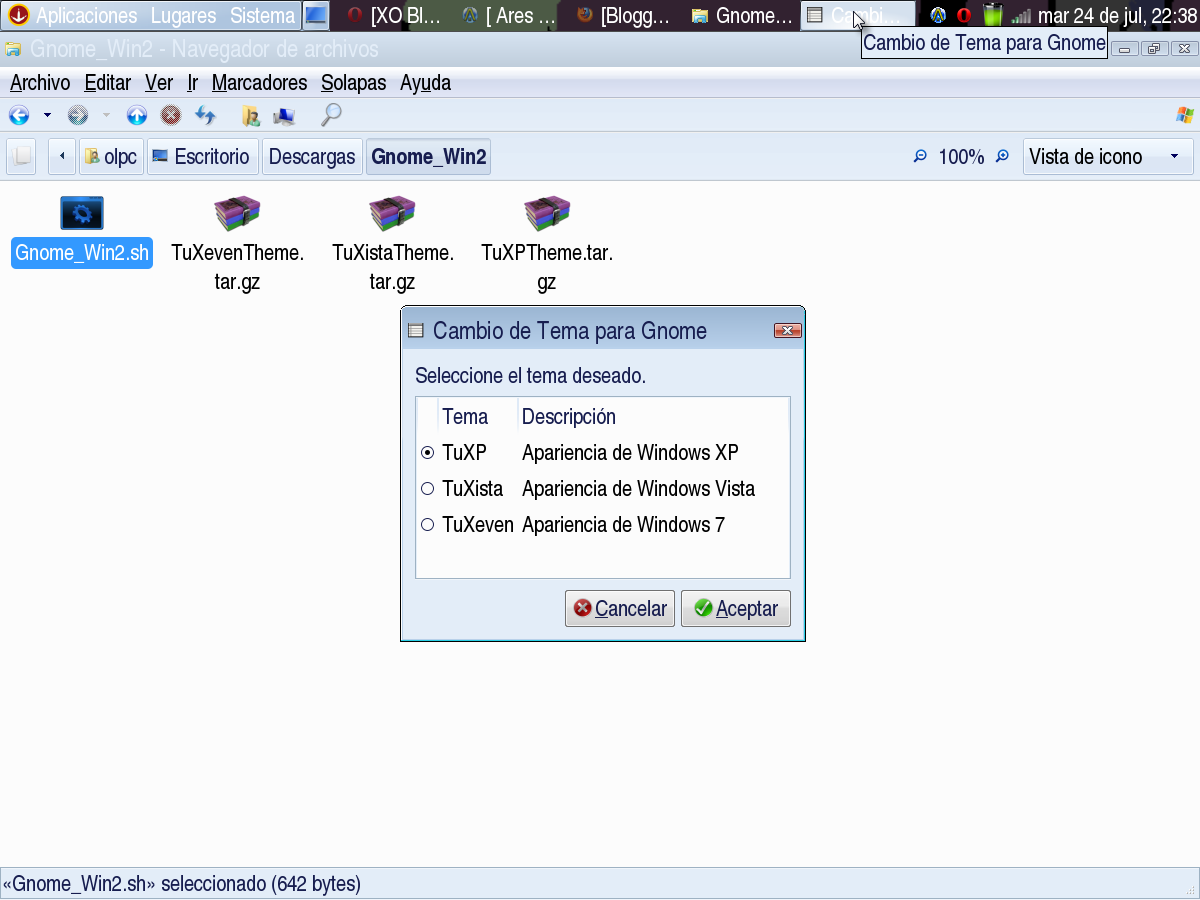Click the Ares tray icon
Image resolution: width=1200 pixels, height=900 pixels.
(938, 16)
